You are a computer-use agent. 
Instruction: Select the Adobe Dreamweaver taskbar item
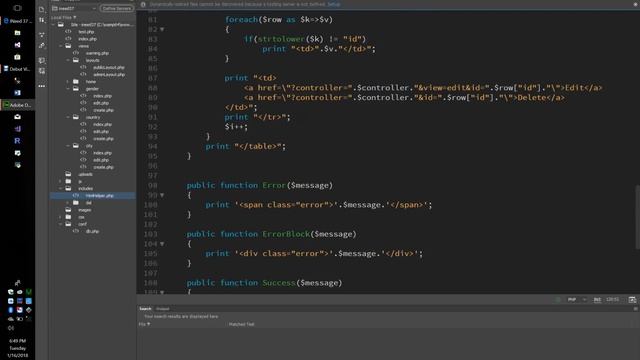pyautogui.click(x=18, y=105)
